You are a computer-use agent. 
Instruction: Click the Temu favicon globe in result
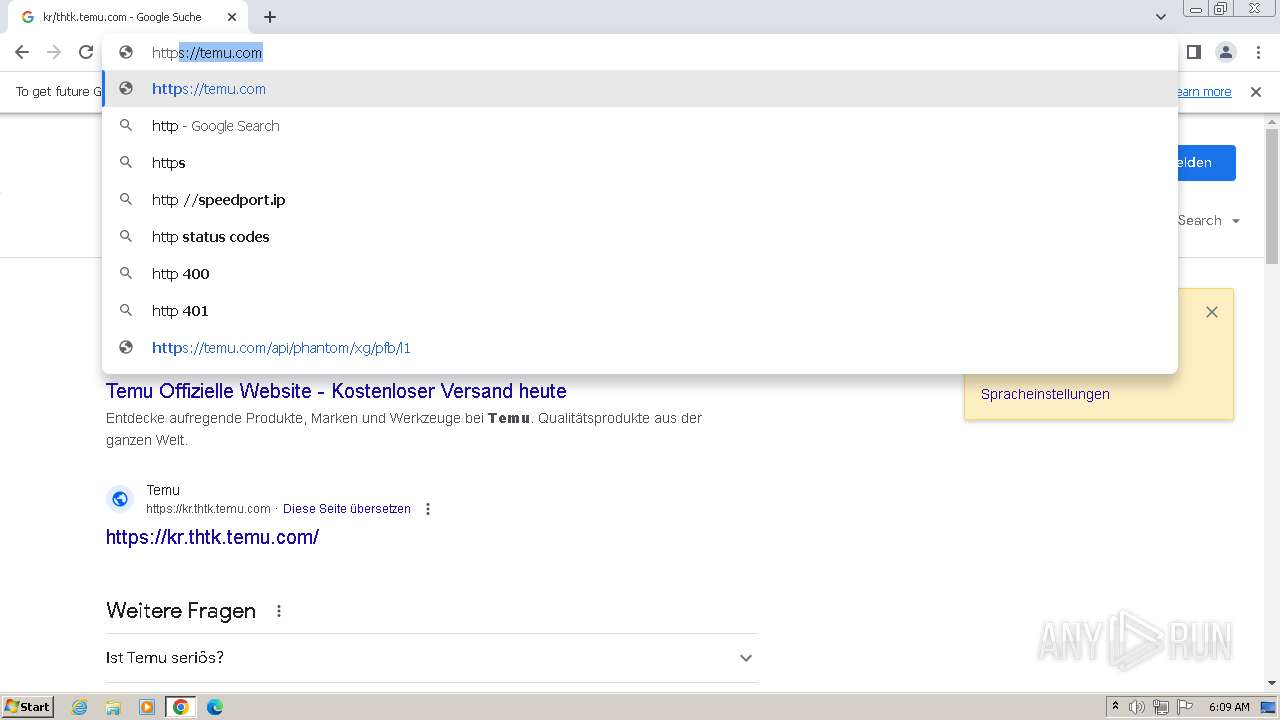120,499
